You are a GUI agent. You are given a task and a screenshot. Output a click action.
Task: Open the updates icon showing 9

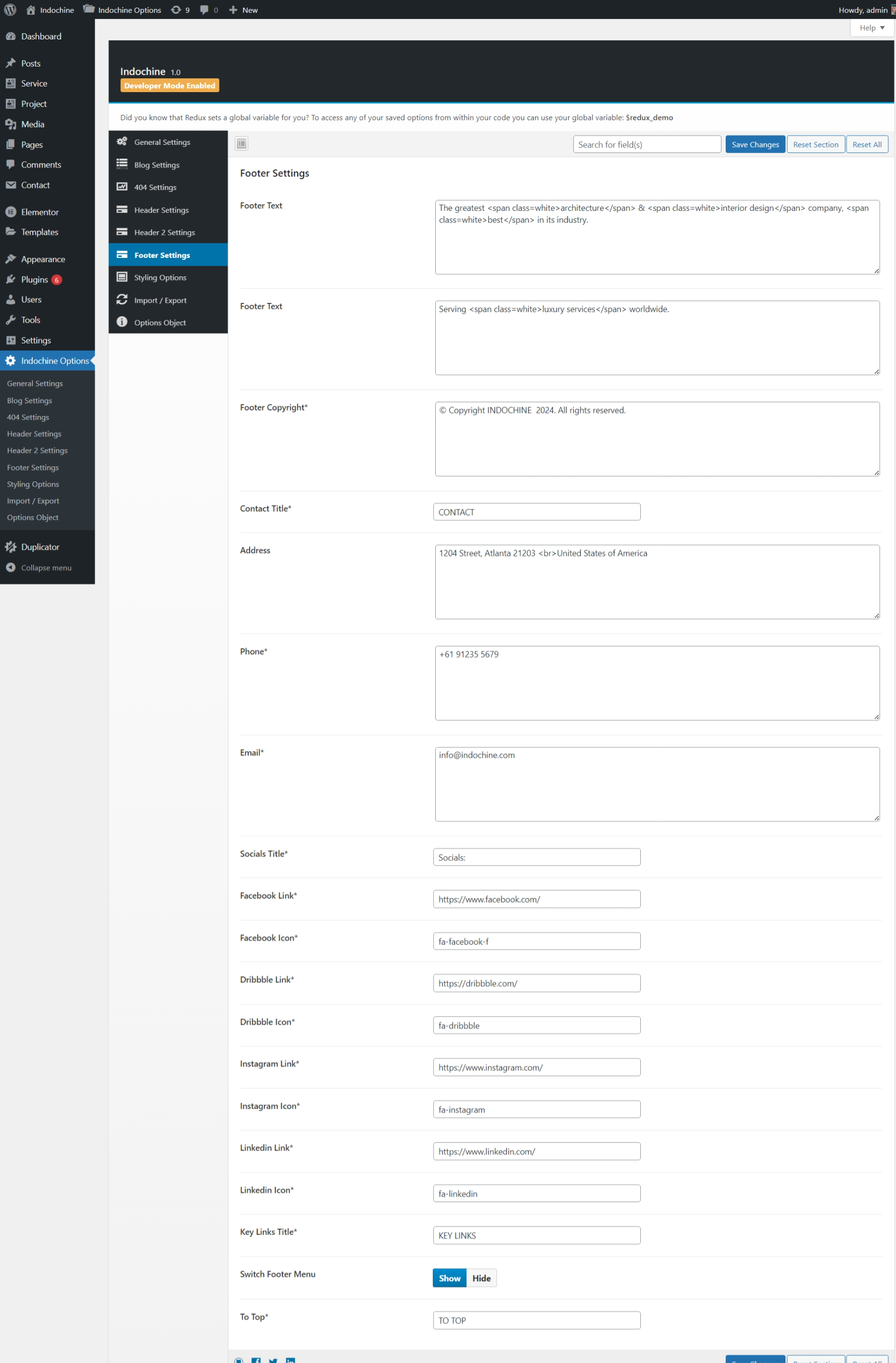(180, 10)
